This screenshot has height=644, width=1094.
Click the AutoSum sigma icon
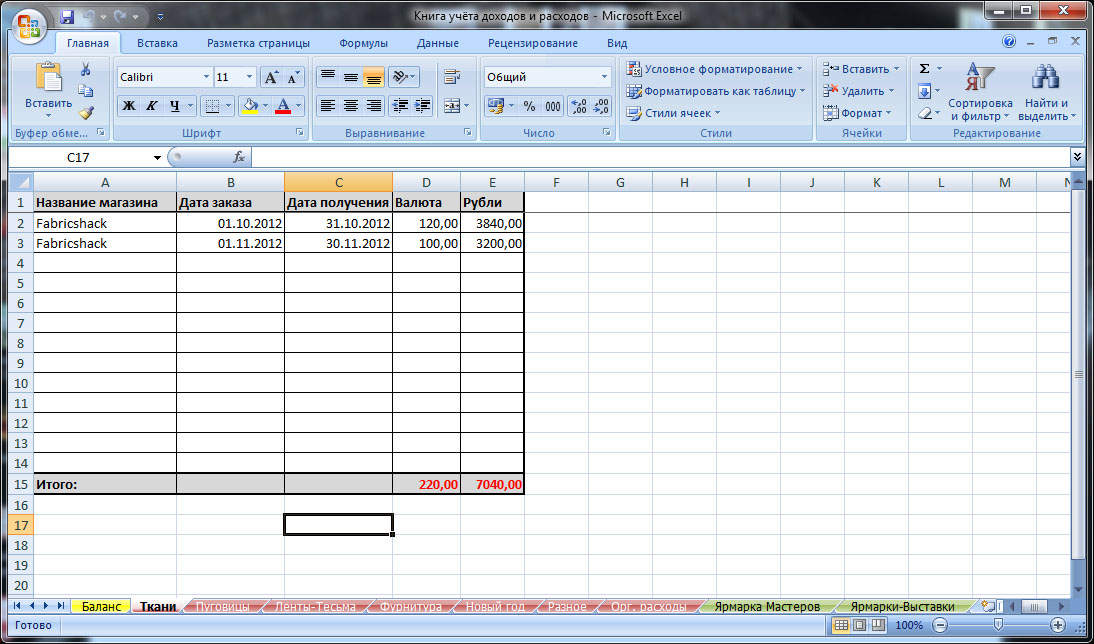[x=924, y=69]
